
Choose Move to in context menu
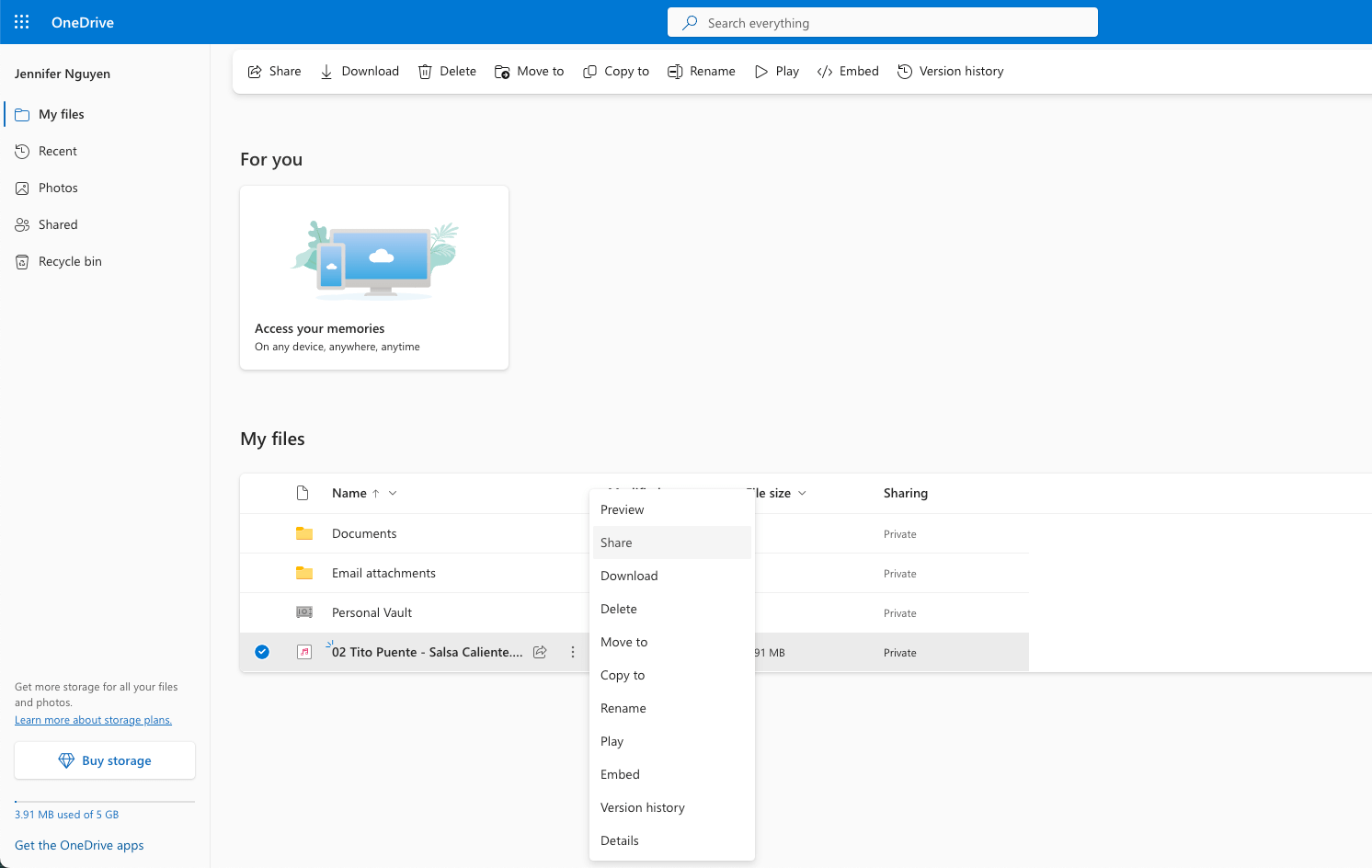tap(672, 642)
